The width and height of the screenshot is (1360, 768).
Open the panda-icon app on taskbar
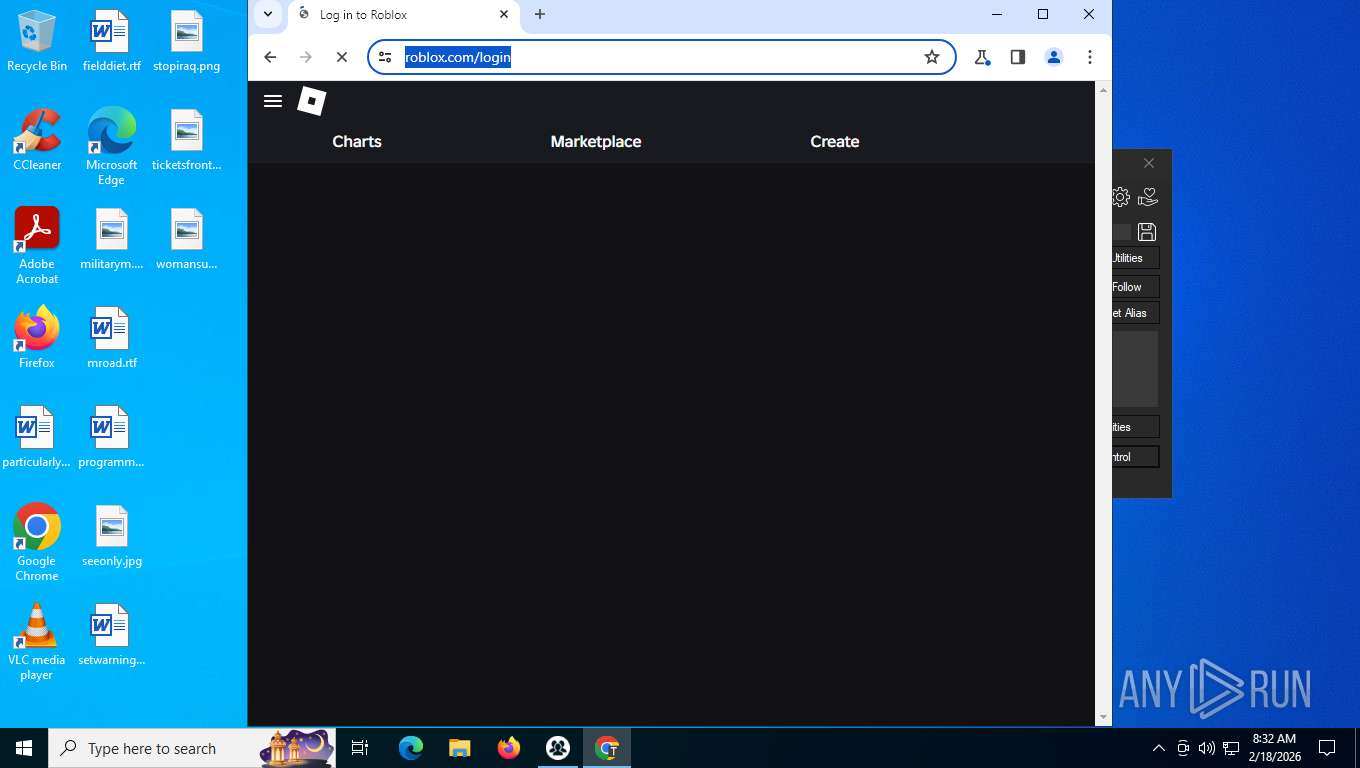coord(558,748)
